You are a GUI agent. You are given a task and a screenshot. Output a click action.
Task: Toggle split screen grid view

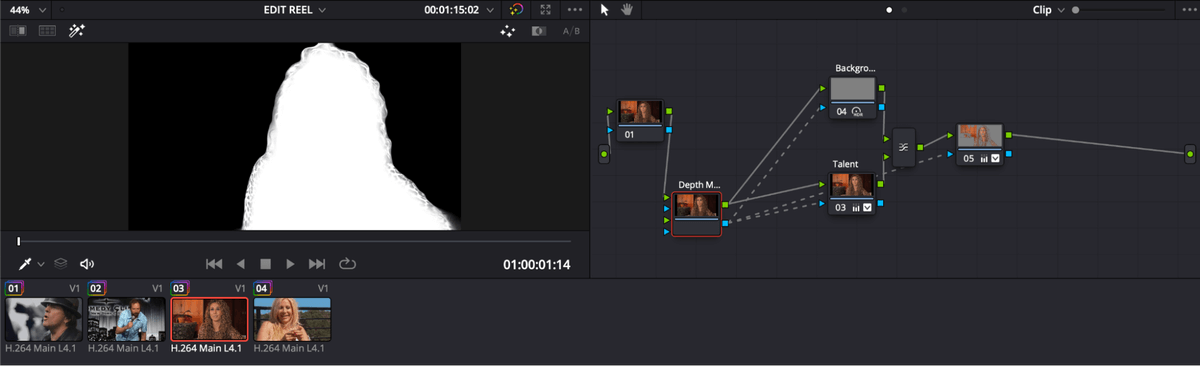pyautogui.click(x=47, y=31)
